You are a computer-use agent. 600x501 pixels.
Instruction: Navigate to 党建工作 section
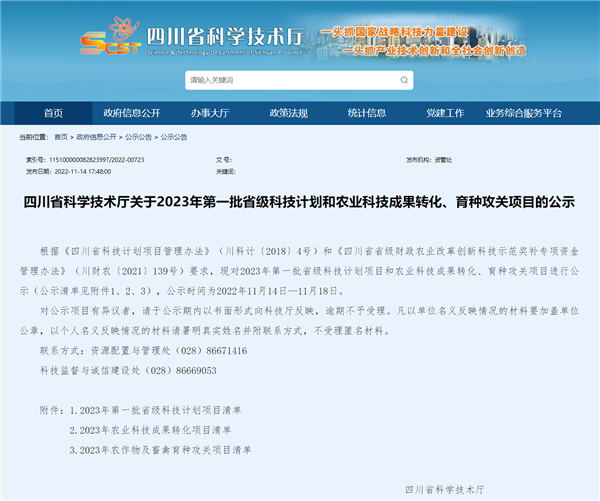[x=445, y=113]
